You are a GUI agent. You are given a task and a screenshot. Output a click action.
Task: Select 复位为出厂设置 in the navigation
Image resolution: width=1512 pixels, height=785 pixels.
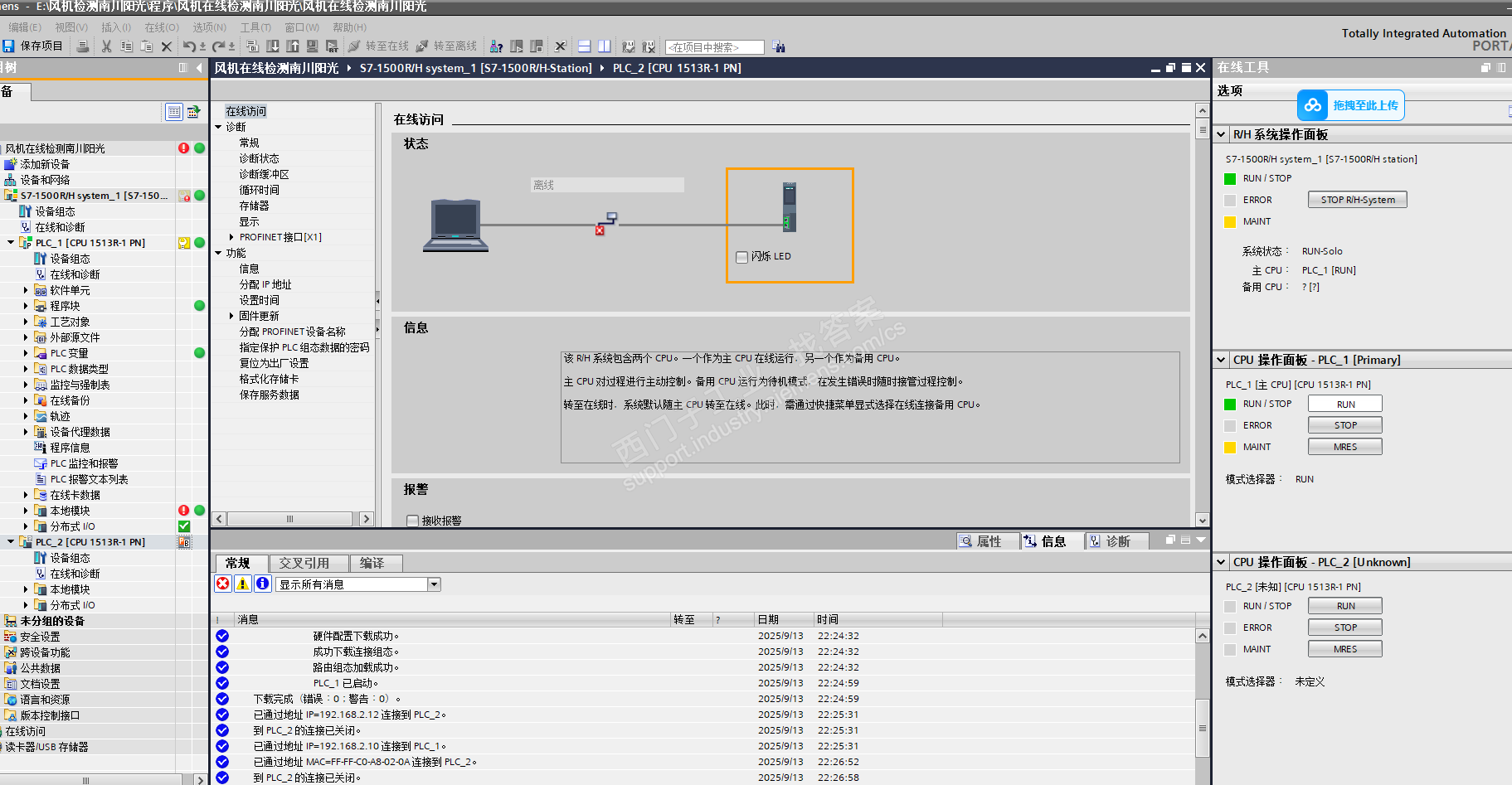[x=274, y=363]
